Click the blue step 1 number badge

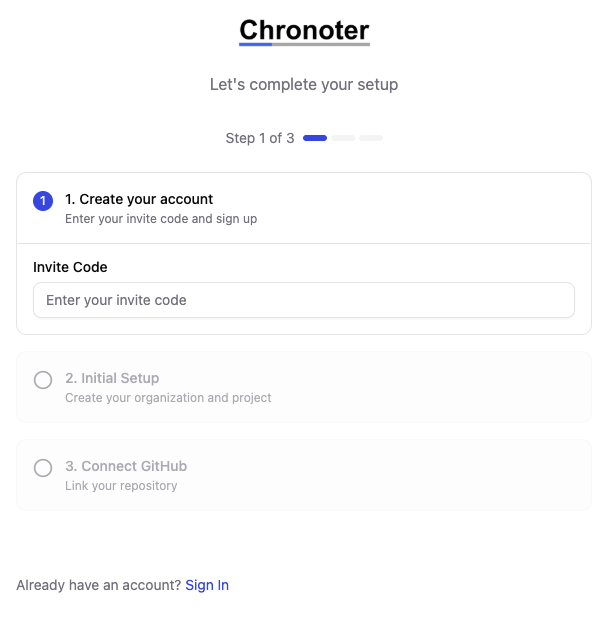[x=43, y=201]
